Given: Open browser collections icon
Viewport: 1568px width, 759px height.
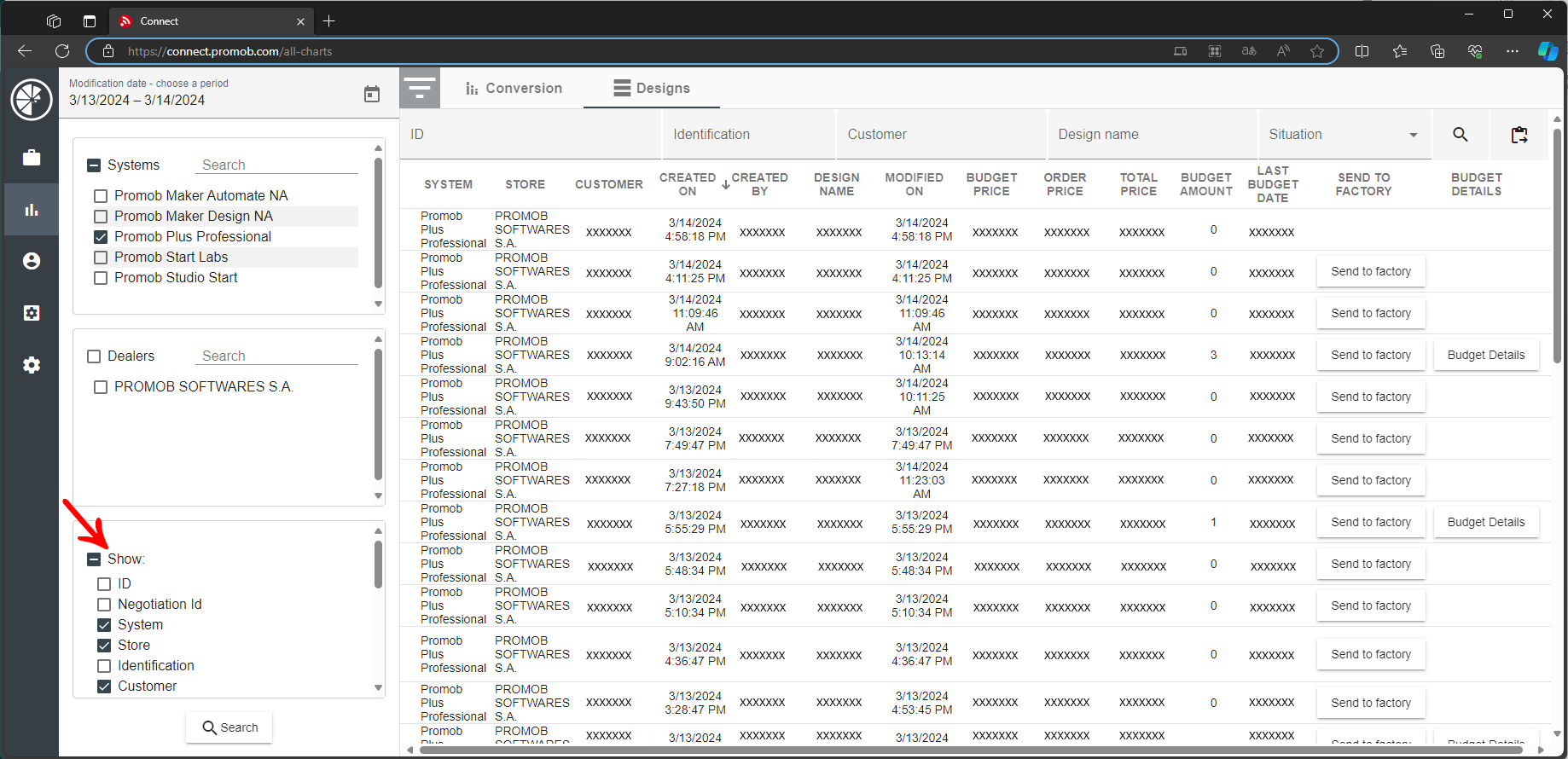Looking at the screenshot, I should pos(1437,51).
